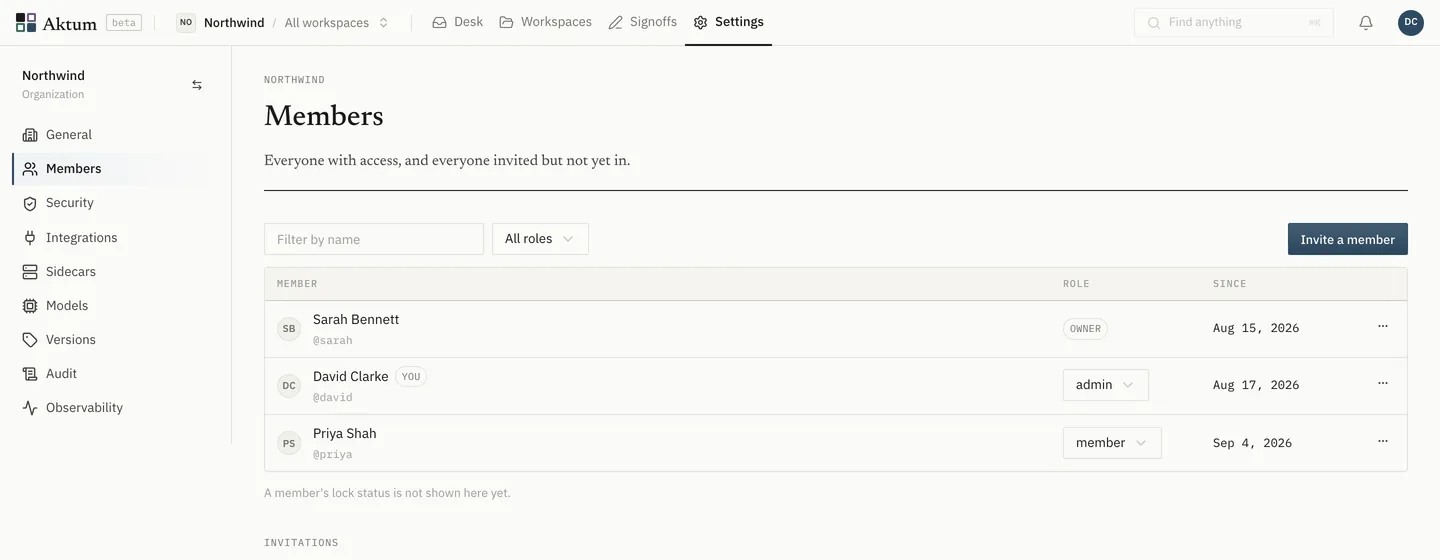Click the search magnifier icon
This screenshot has width=1440, height=560.
[1154, 22]
